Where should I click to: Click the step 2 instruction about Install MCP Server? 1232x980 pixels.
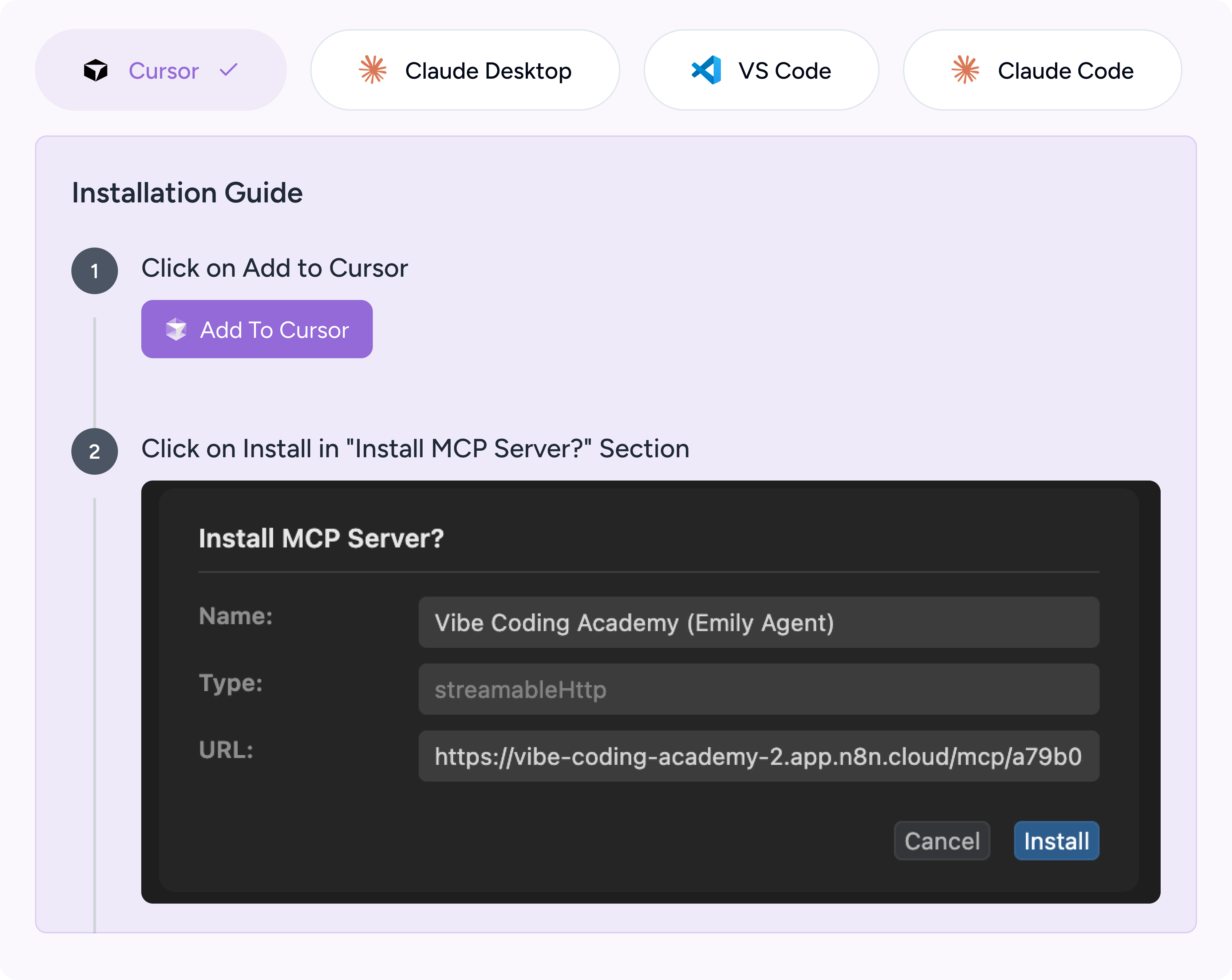coord(415,448)
